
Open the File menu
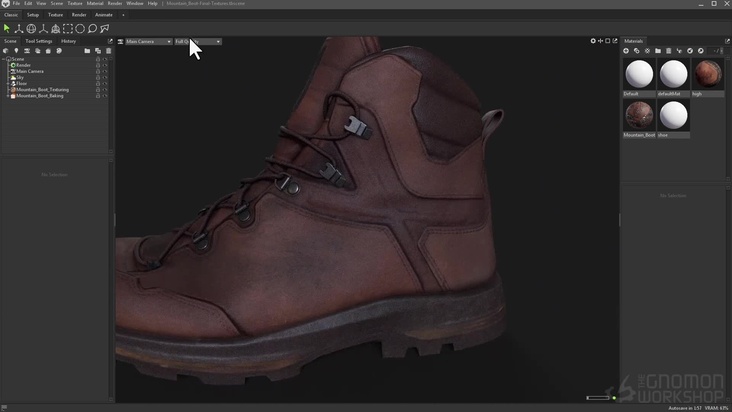[x=16, y=3]
